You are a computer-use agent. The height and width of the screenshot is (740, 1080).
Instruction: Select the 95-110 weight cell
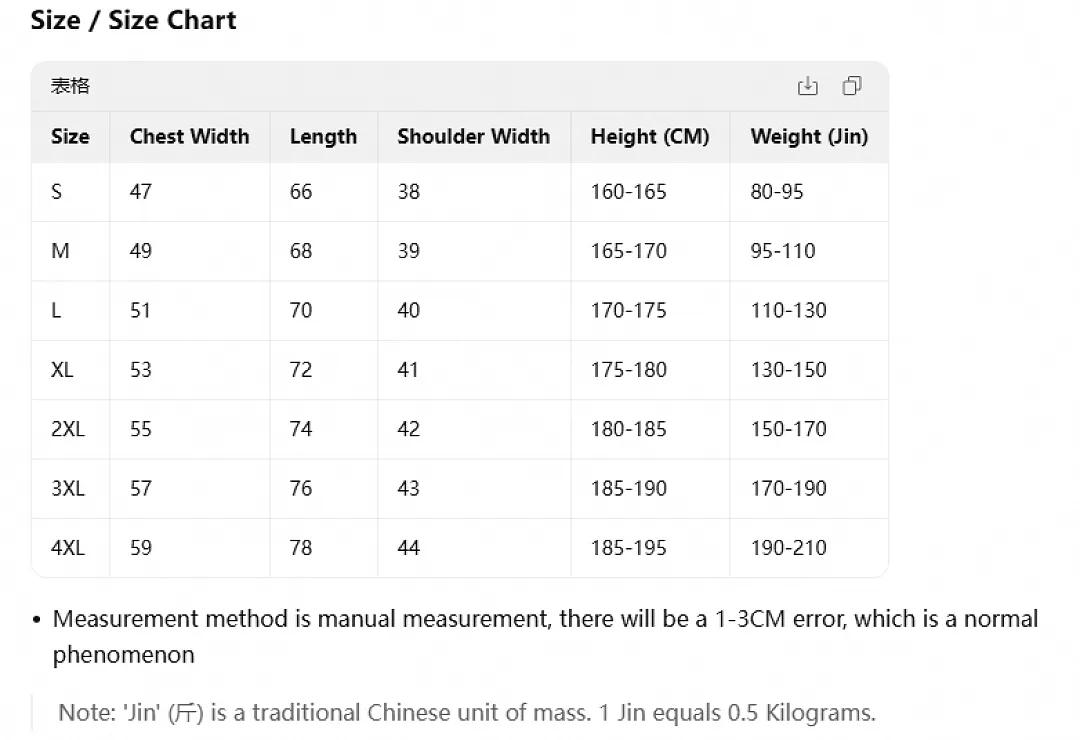(x=809, y=251)
